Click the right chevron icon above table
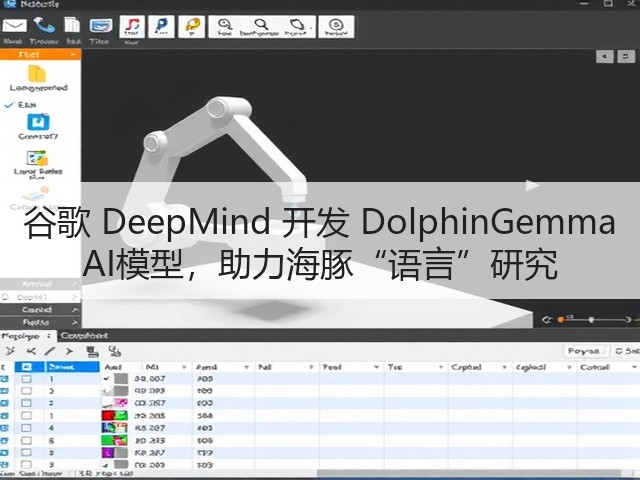 pyautogui.click(x=69, y=351)
